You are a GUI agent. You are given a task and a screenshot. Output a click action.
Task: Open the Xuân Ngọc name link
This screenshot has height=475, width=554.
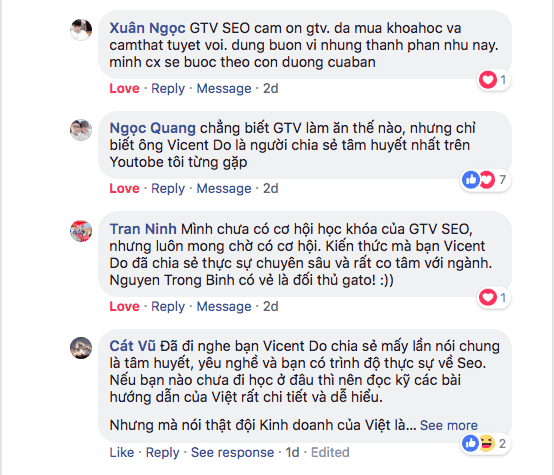pos(147,28)
